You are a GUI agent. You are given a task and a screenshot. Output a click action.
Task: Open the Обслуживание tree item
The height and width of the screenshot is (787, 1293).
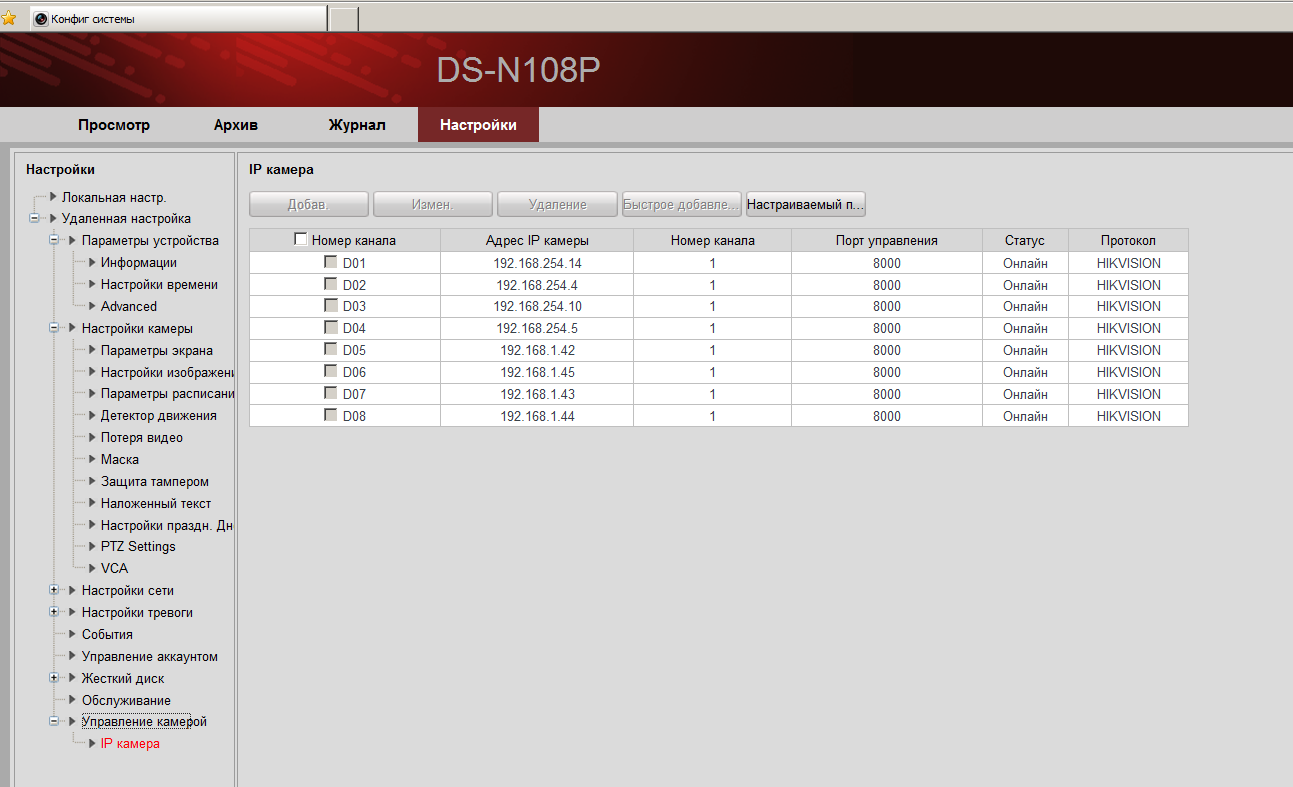pos(126,701)
